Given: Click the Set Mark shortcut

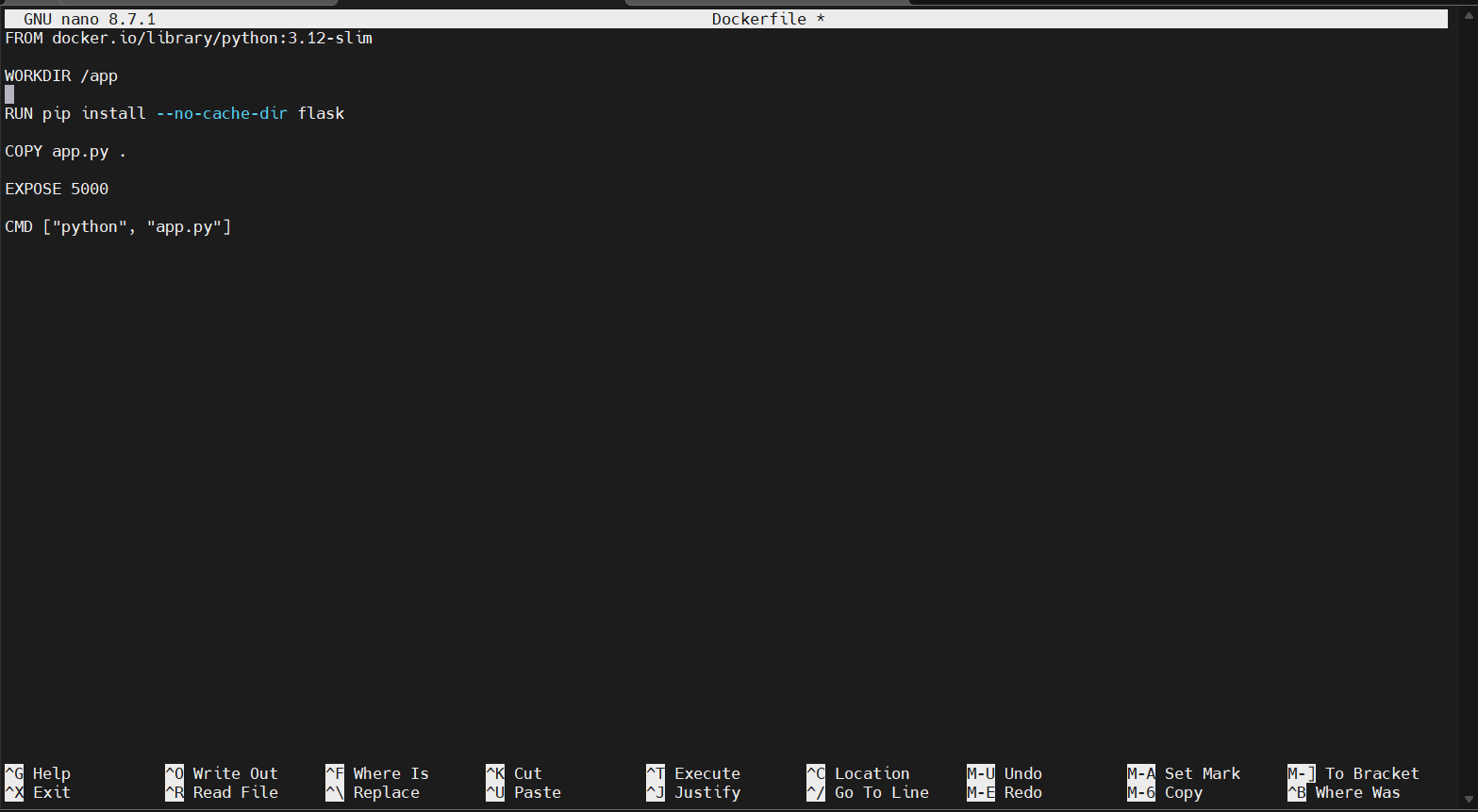Looking at the screenshot, I should 1184,773.
